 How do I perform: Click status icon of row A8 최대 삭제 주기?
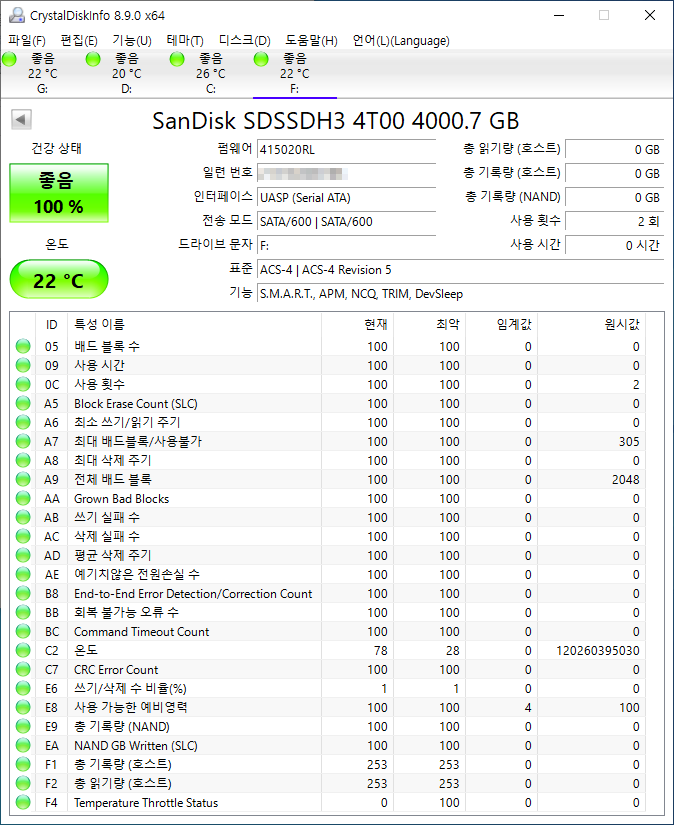click(23, 460)
